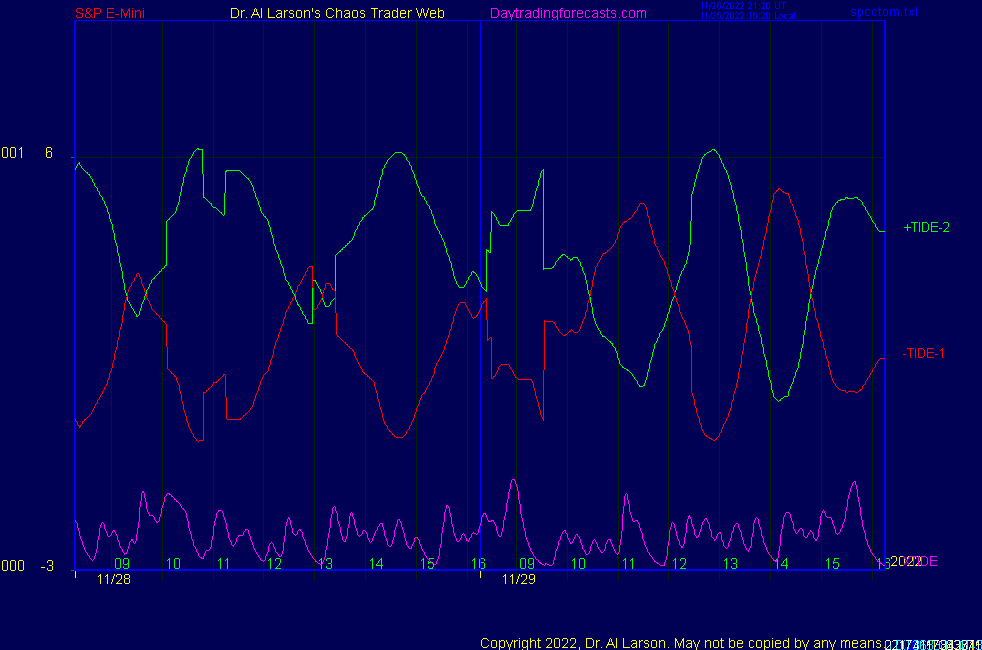Click the first 12 hour tick on 11/28

pyautogui.click(x=275, y=564)
